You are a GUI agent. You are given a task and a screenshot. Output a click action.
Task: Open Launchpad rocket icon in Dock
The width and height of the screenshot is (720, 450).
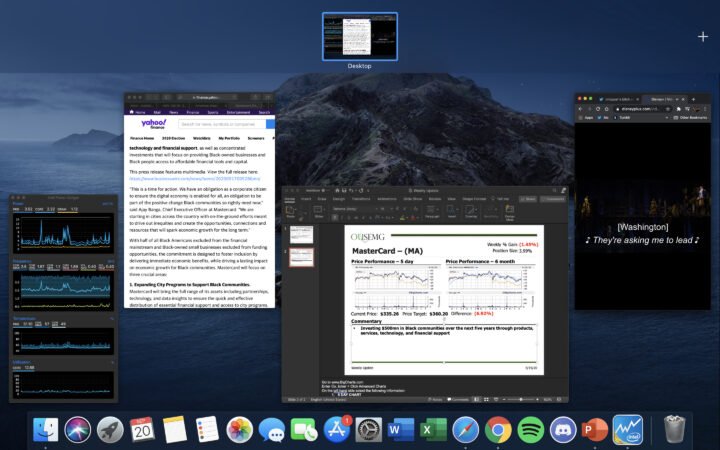point(110,430)
